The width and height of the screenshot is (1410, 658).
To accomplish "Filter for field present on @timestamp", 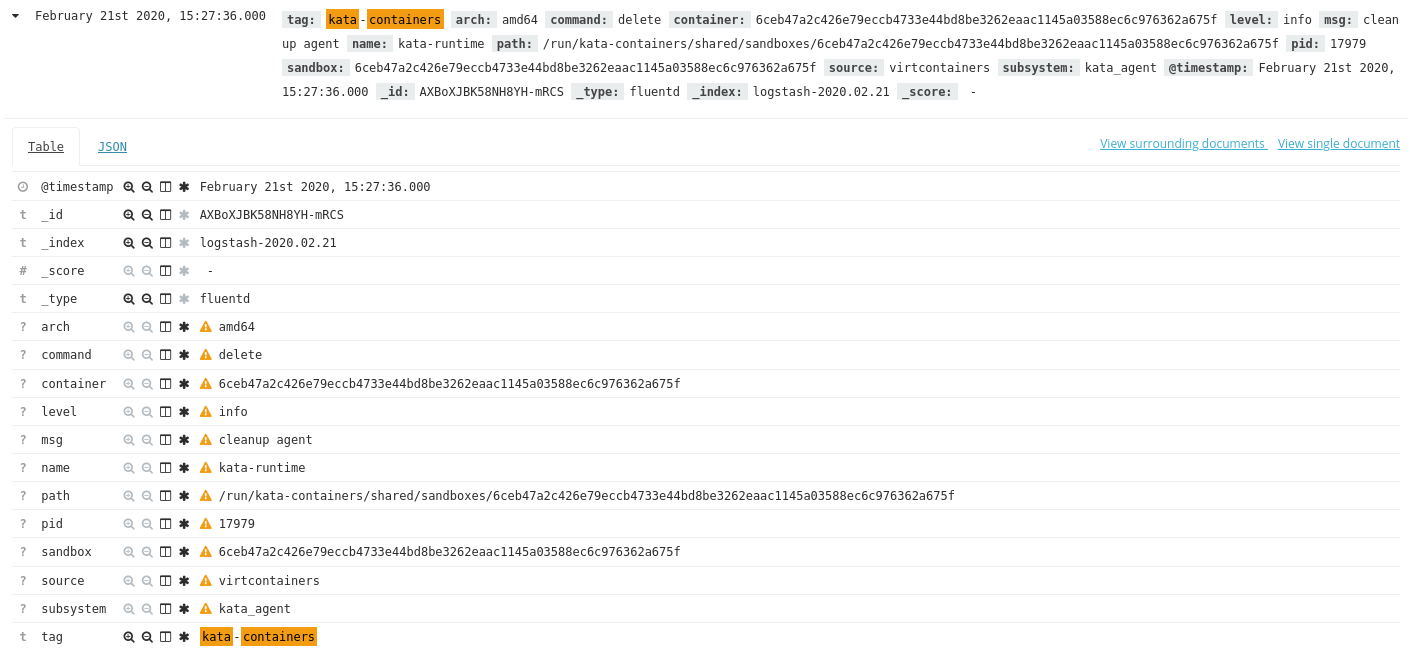I will point(184,187).
